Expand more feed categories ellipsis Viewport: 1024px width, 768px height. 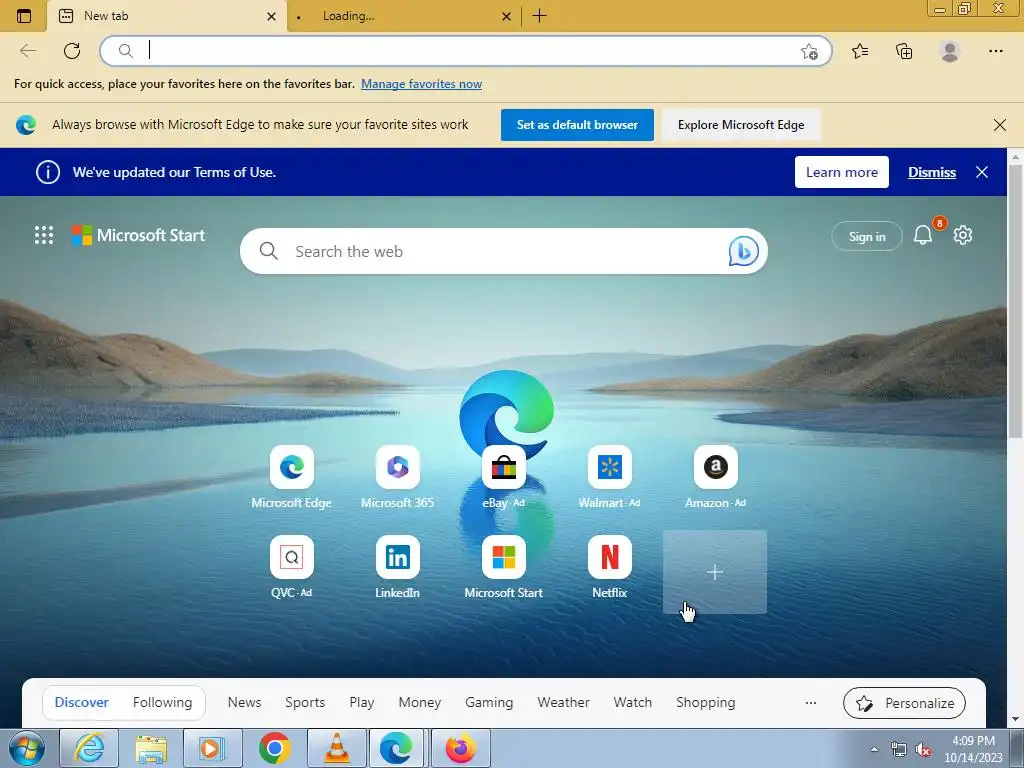coord(810,703)
